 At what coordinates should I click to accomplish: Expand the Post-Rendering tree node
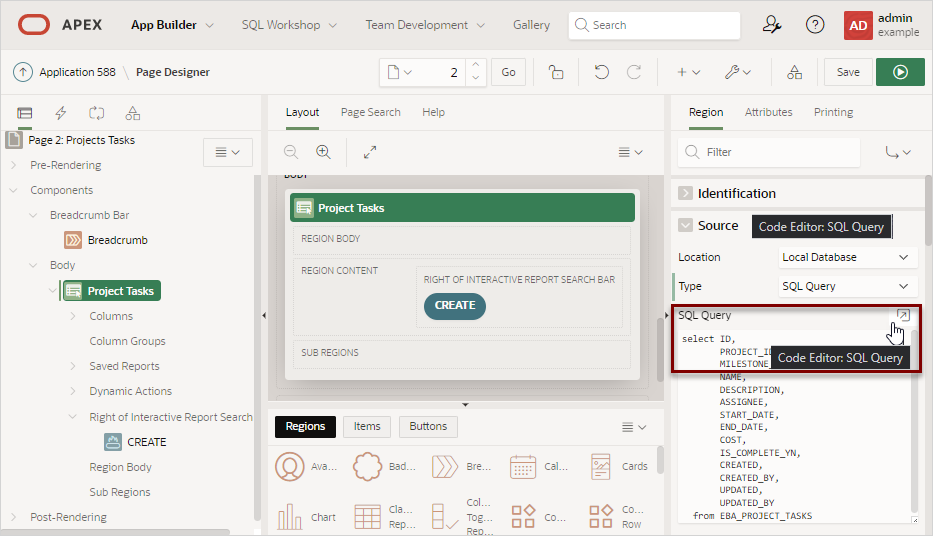pyautogui.click(x=14, y=517)
